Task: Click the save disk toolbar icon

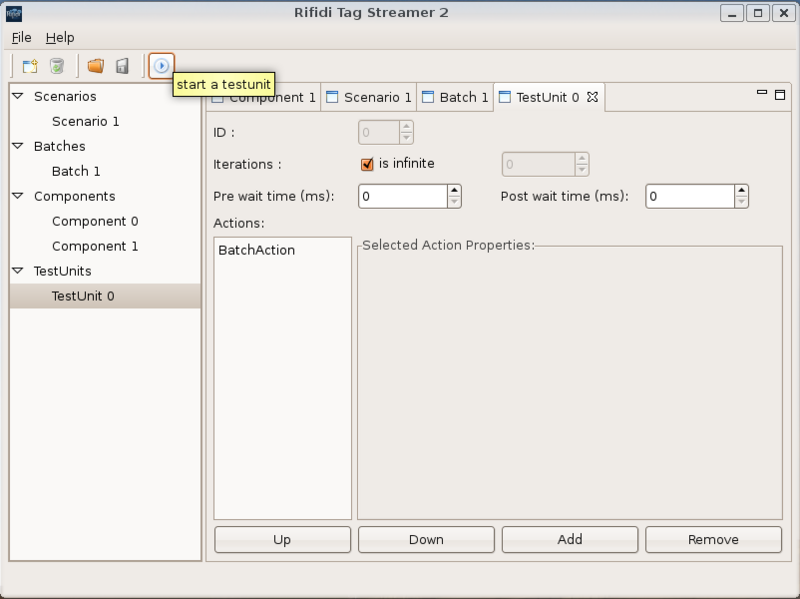Action: pos(122,66)
